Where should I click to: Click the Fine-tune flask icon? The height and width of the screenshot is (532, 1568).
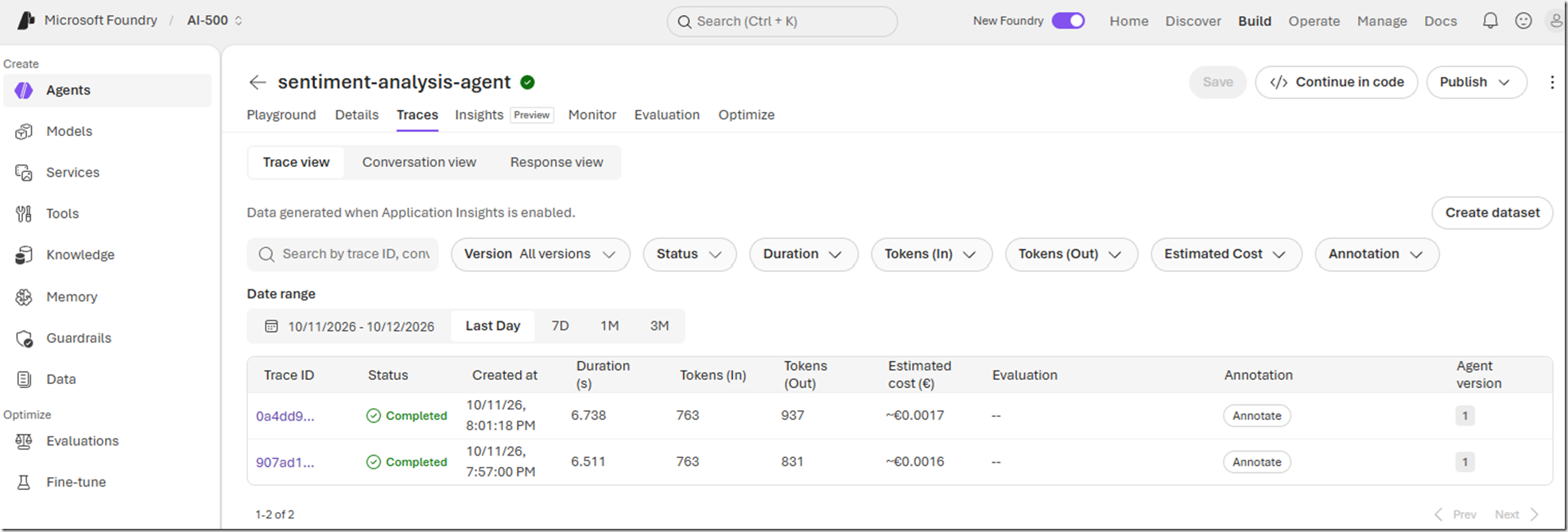coord(24,483)
